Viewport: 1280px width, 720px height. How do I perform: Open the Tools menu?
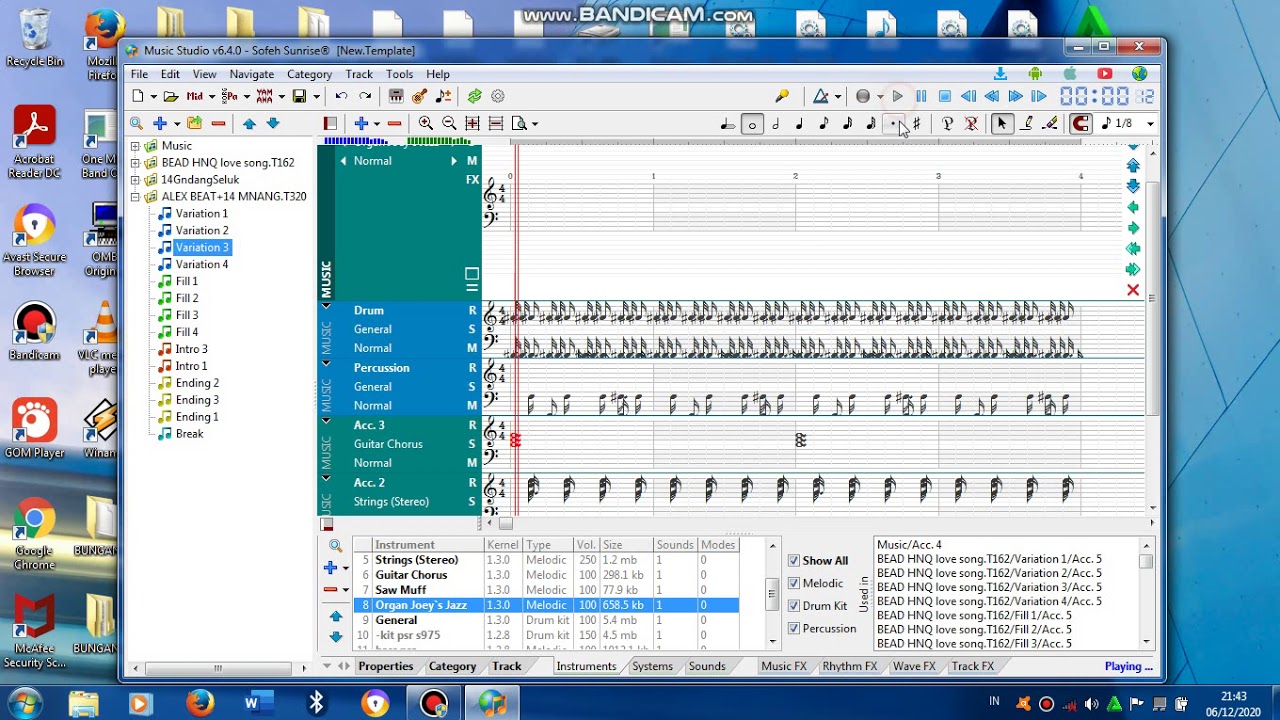coord(399,74)
